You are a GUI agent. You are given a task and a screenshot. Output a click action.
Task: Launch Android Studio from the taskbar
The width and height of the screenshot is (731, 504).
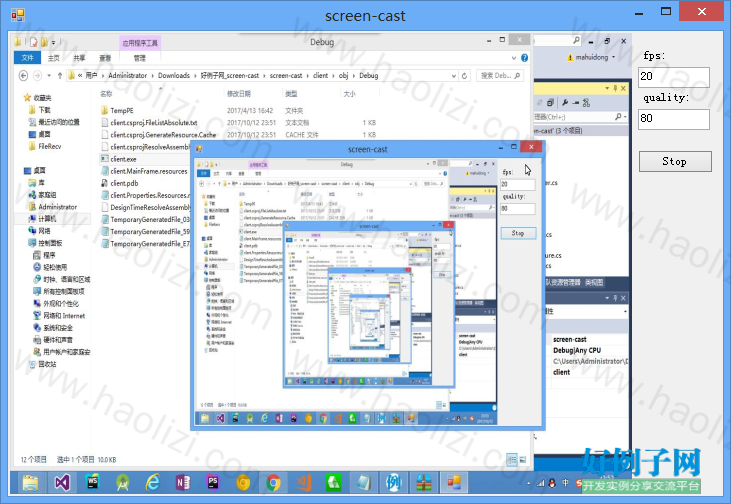pyautogui.click(x=123, y=483)
